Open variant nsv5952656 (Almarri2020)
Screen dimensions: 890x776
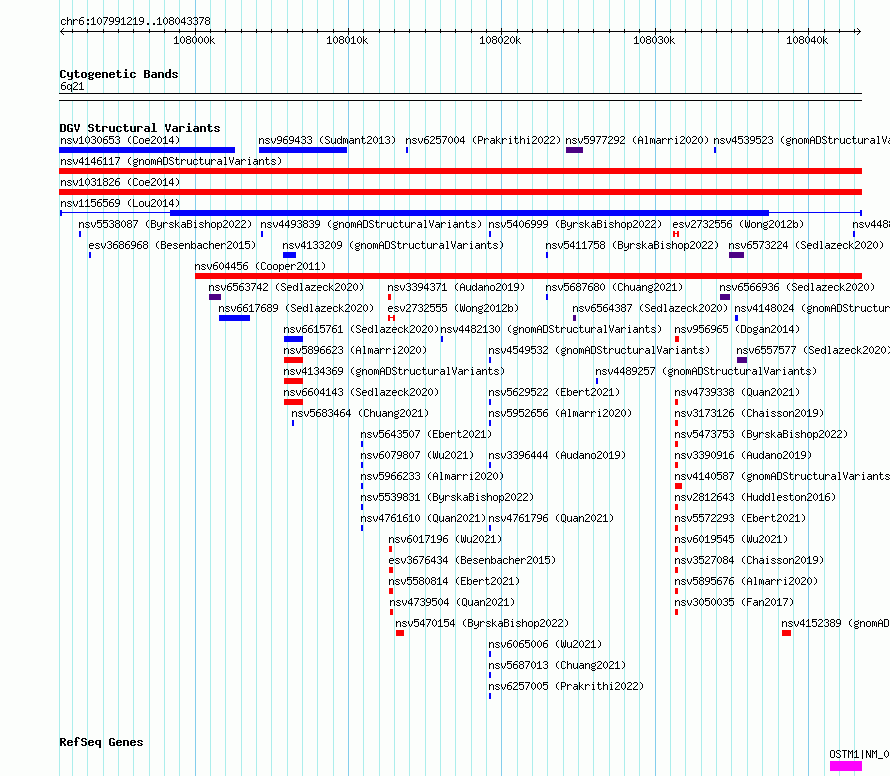click(x=560, y=413)
